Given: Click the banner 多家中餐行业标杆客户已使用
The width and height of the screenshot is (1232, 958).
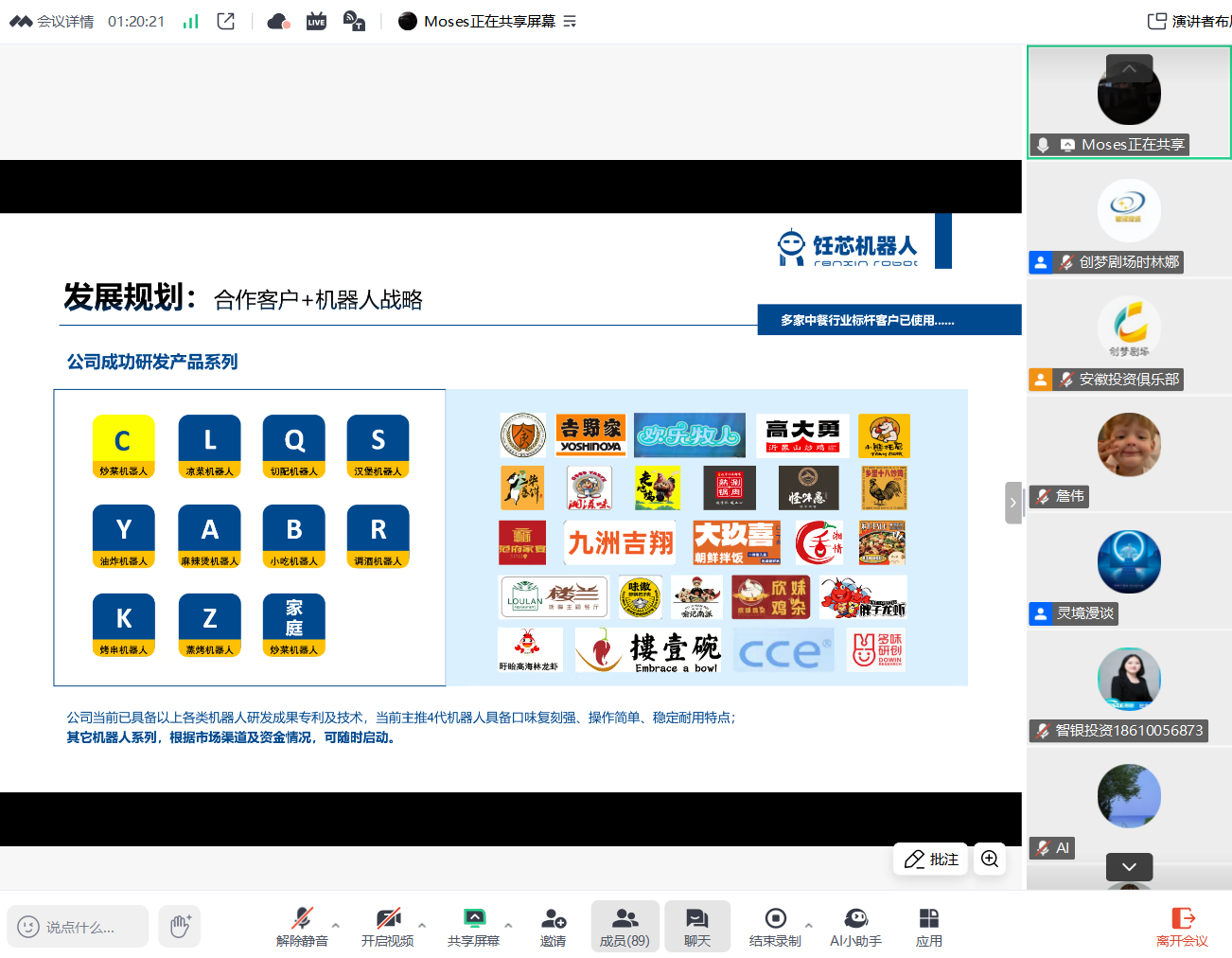Looking at the screenshot, I should (x=889, y=320).
